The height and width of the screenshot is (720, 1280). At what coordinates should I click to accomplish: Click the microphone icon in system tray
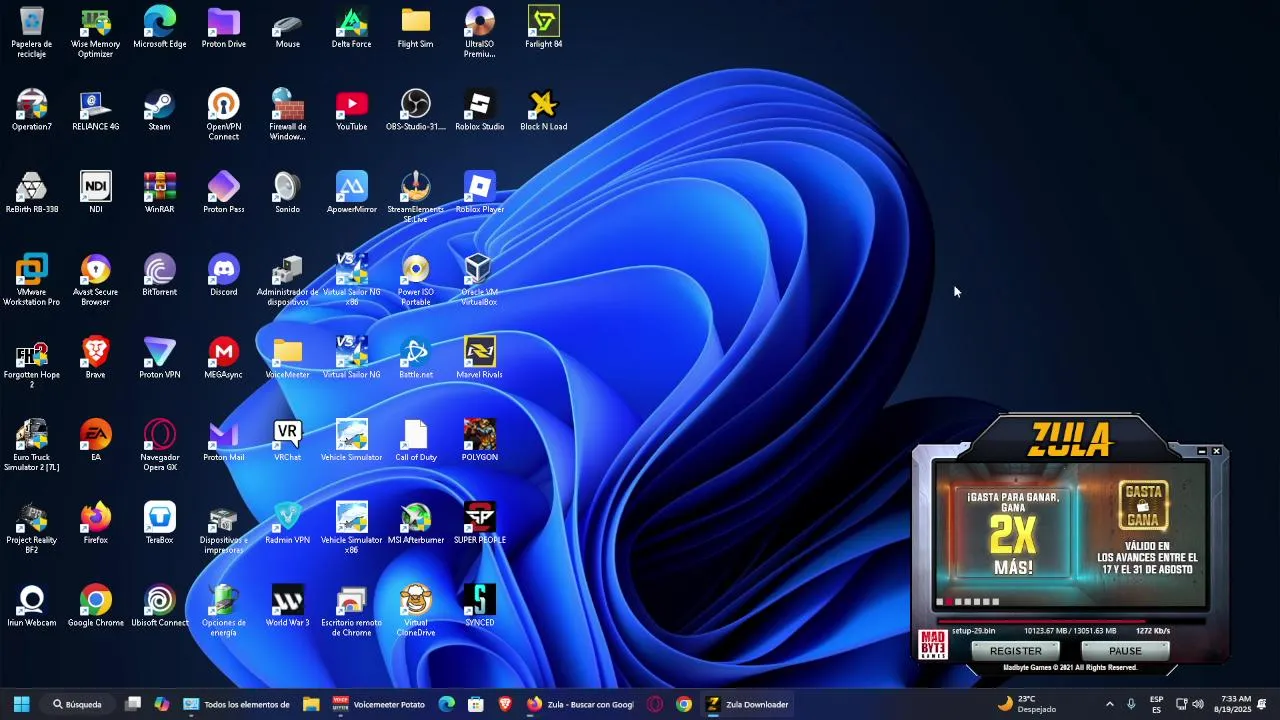coord(1131,704)
